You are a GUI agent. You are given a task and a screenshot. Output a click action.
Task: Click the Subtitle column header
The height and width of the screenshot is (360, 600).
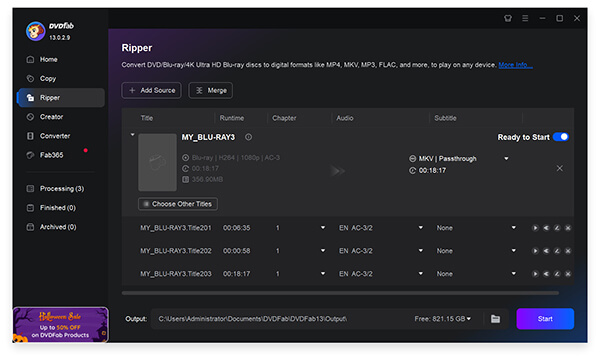445,118
